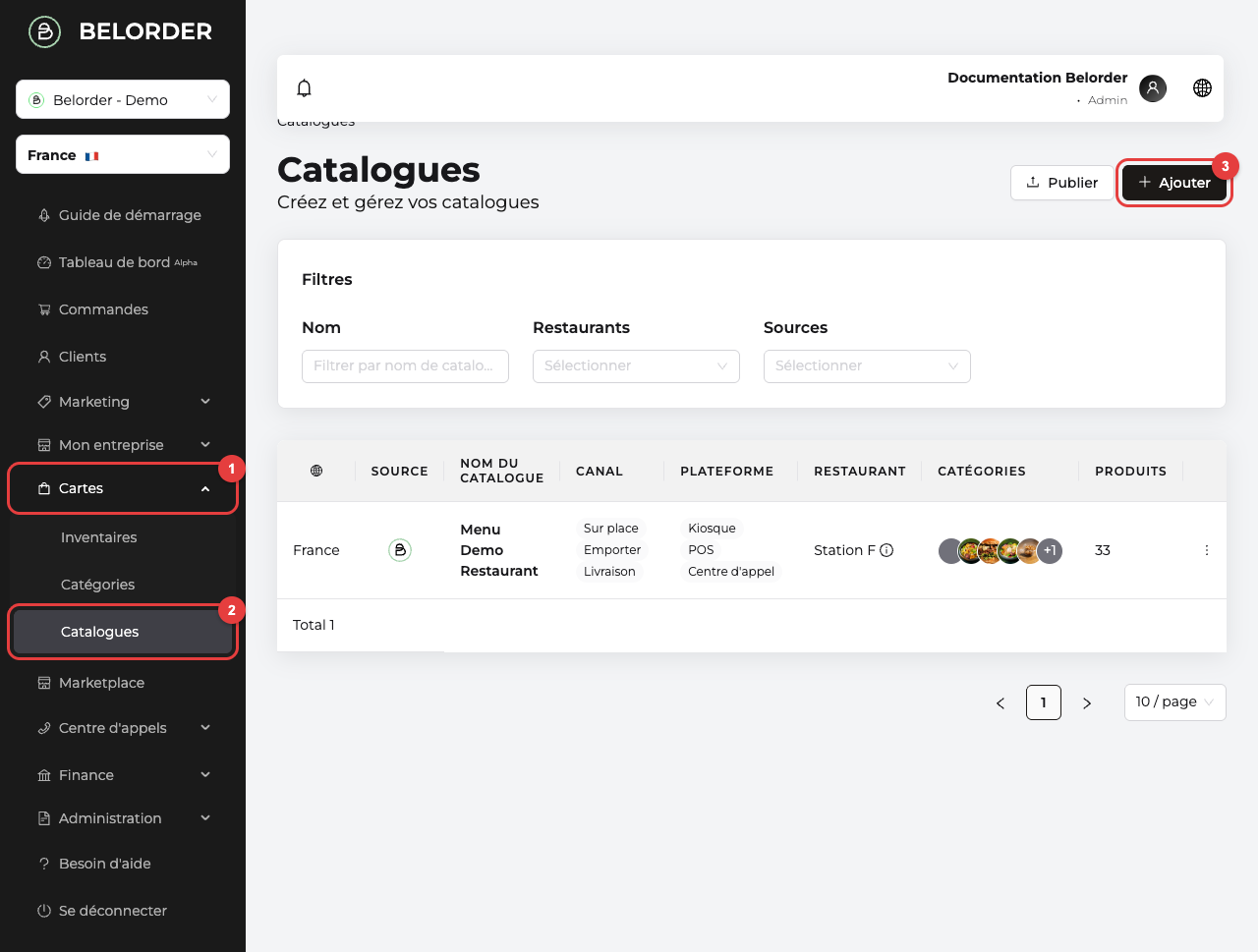Viewport: 1258px width, 952px height.
Task: Click page number 1
Action: 1044,702
